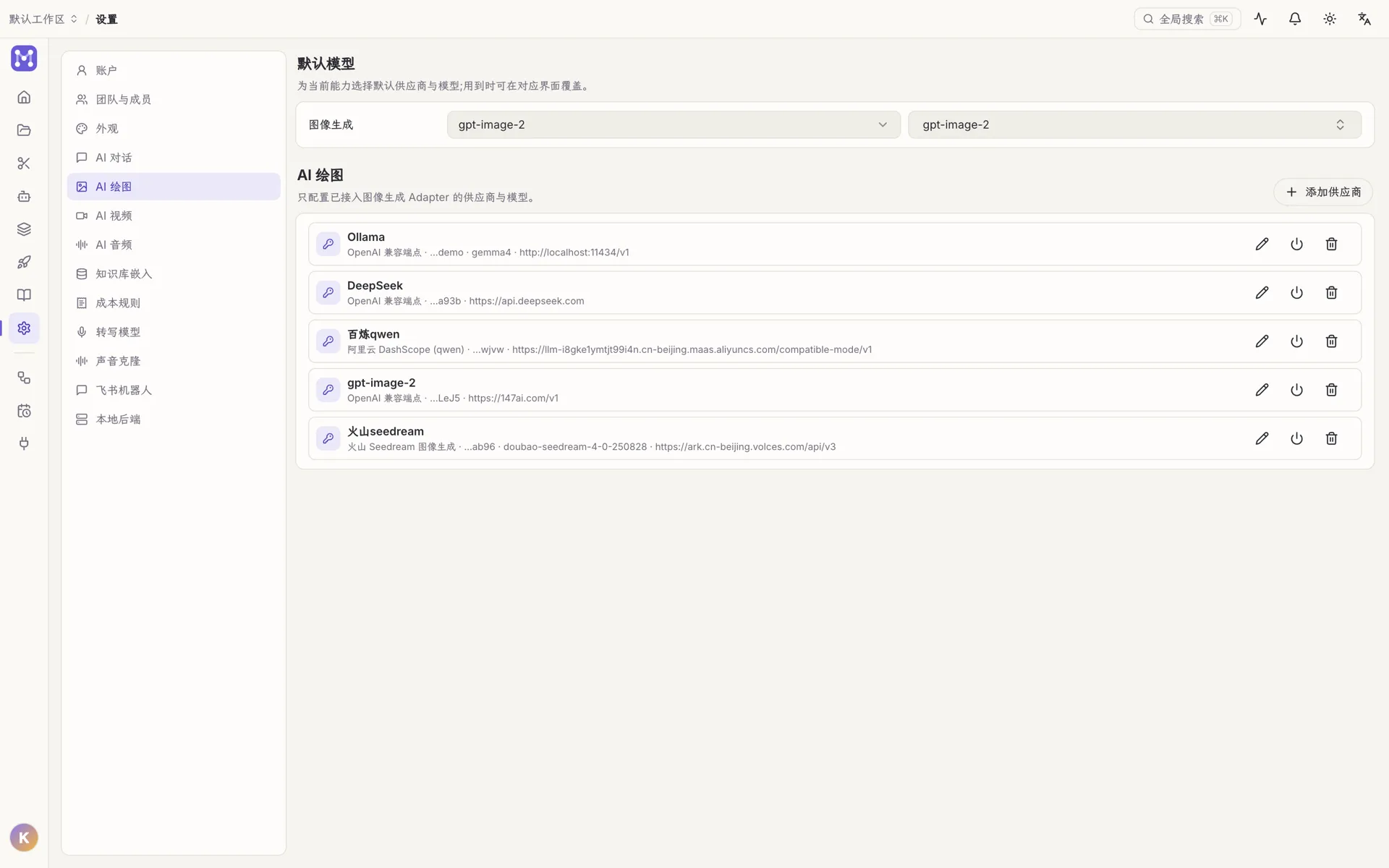This screenshot has height=868, width=1389.
Task: Delete the 百炼qwen provider
Action: (x=1331, y=341)
